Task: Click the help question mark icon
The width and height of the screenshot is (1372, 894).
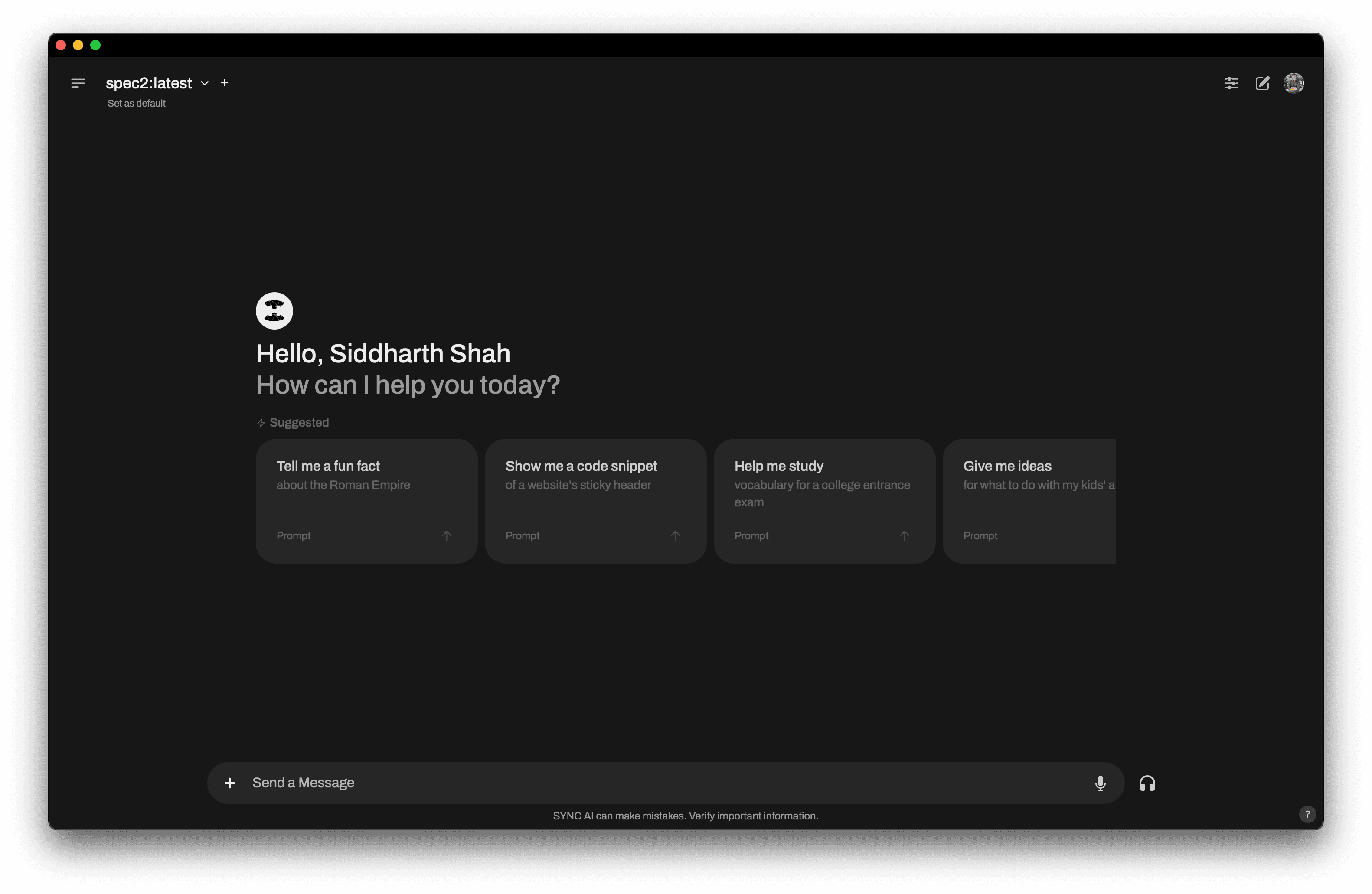Action: point(1307,814)
